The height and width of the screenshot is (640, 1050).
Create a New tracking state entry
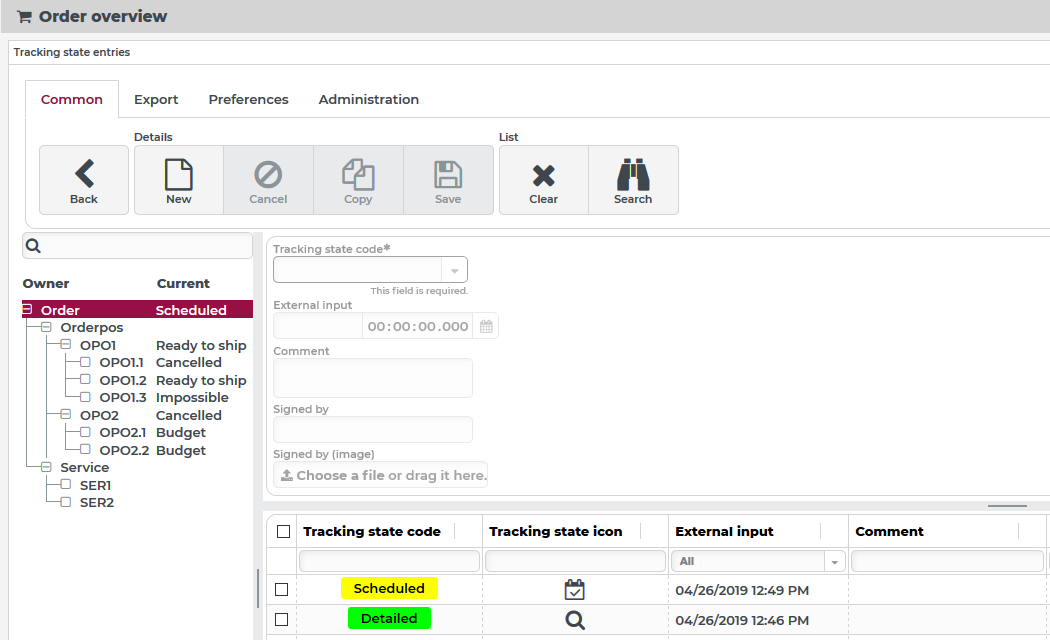[x=179, y=180]
